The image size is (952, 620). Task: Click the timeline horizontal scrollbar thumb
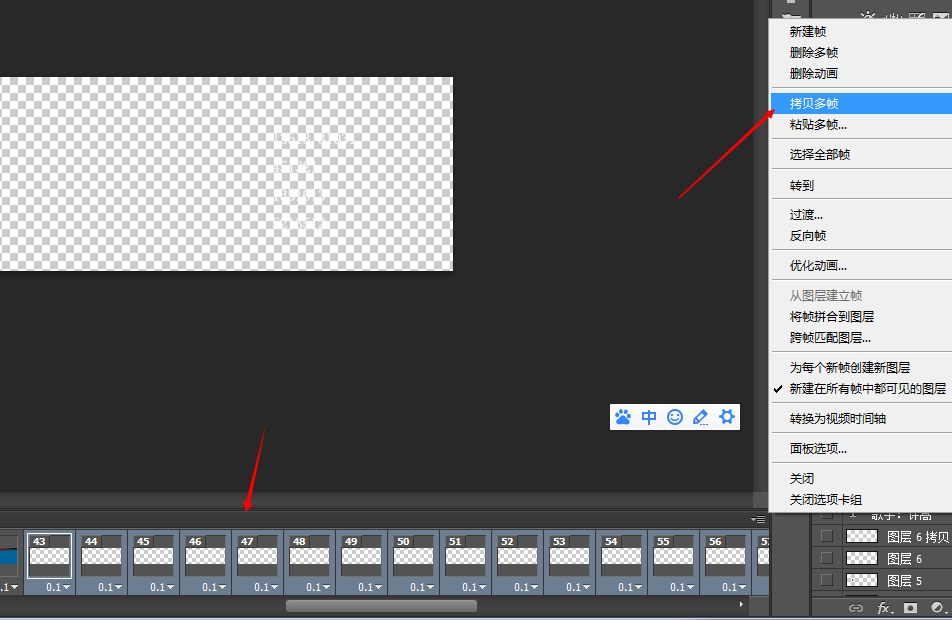(x=381, y=605)
